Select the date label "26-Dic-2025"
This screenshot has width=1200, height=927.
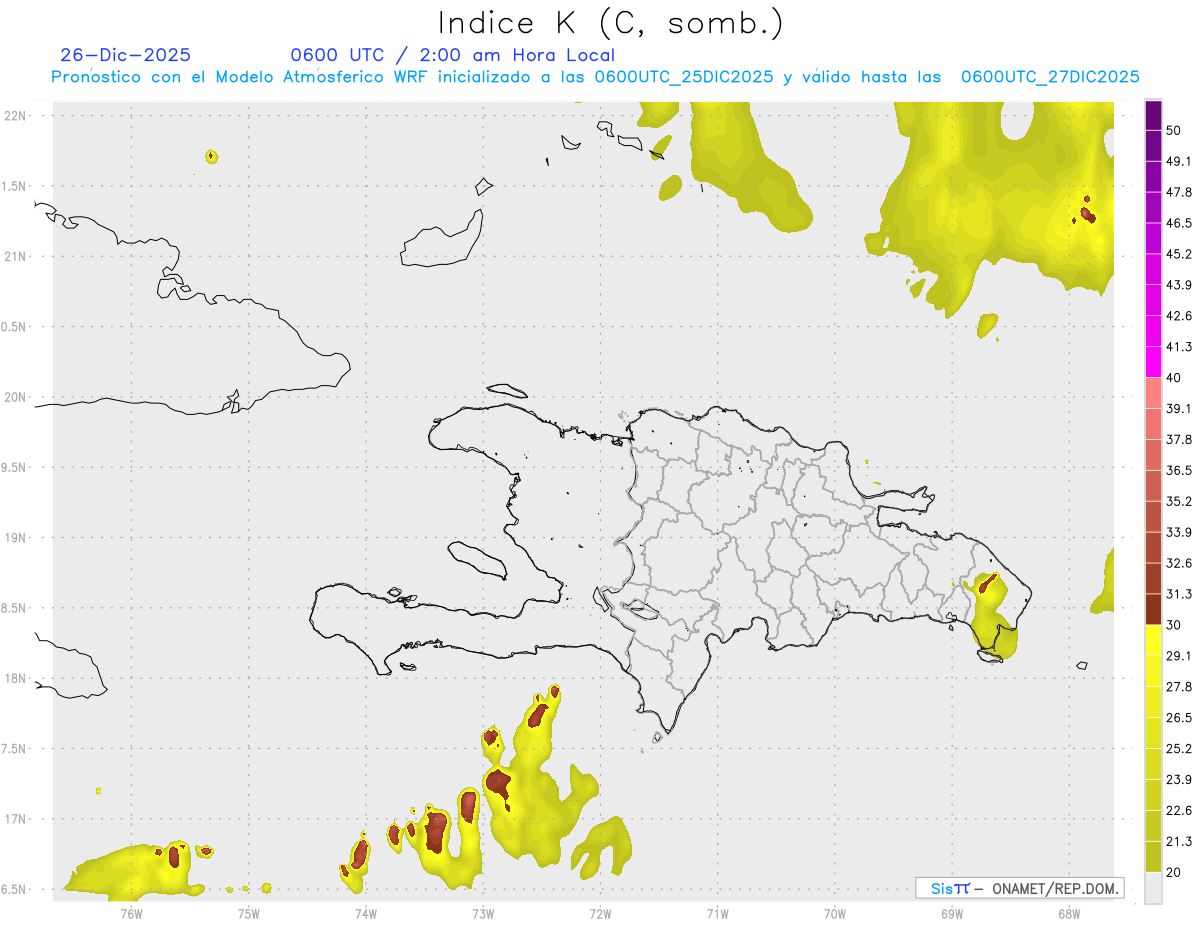pyautogui.click(x=126, y=55)
